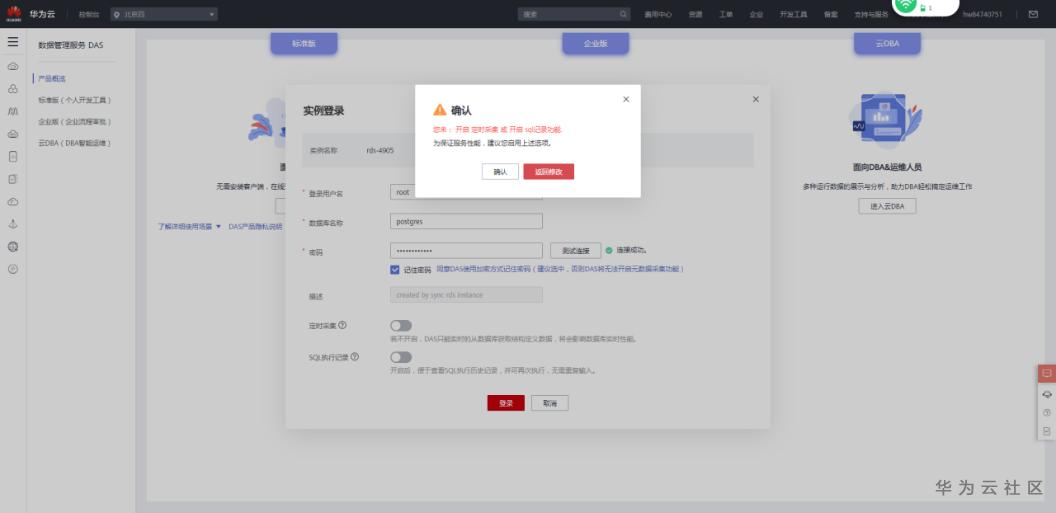Click help icon next to SQL执行记录
Screen dimensions: 1056x513
pyautogui.click(x=354, y=357)
